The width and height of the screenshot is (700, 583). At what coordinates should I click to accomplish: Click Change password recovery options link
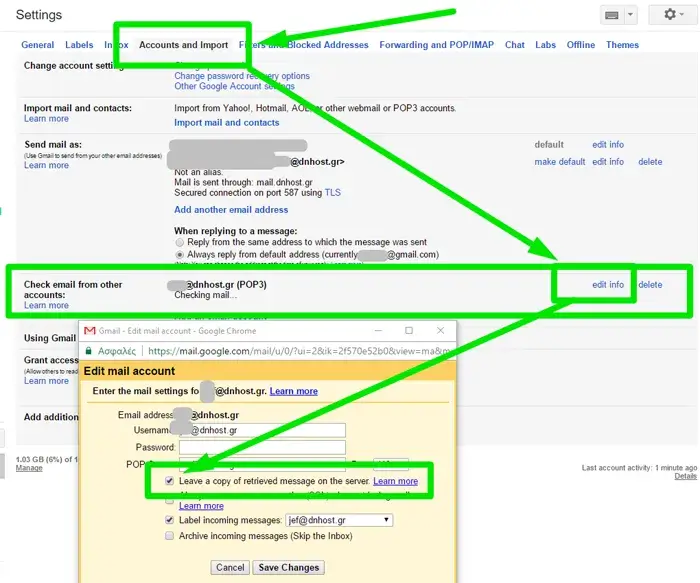[242, 76]
